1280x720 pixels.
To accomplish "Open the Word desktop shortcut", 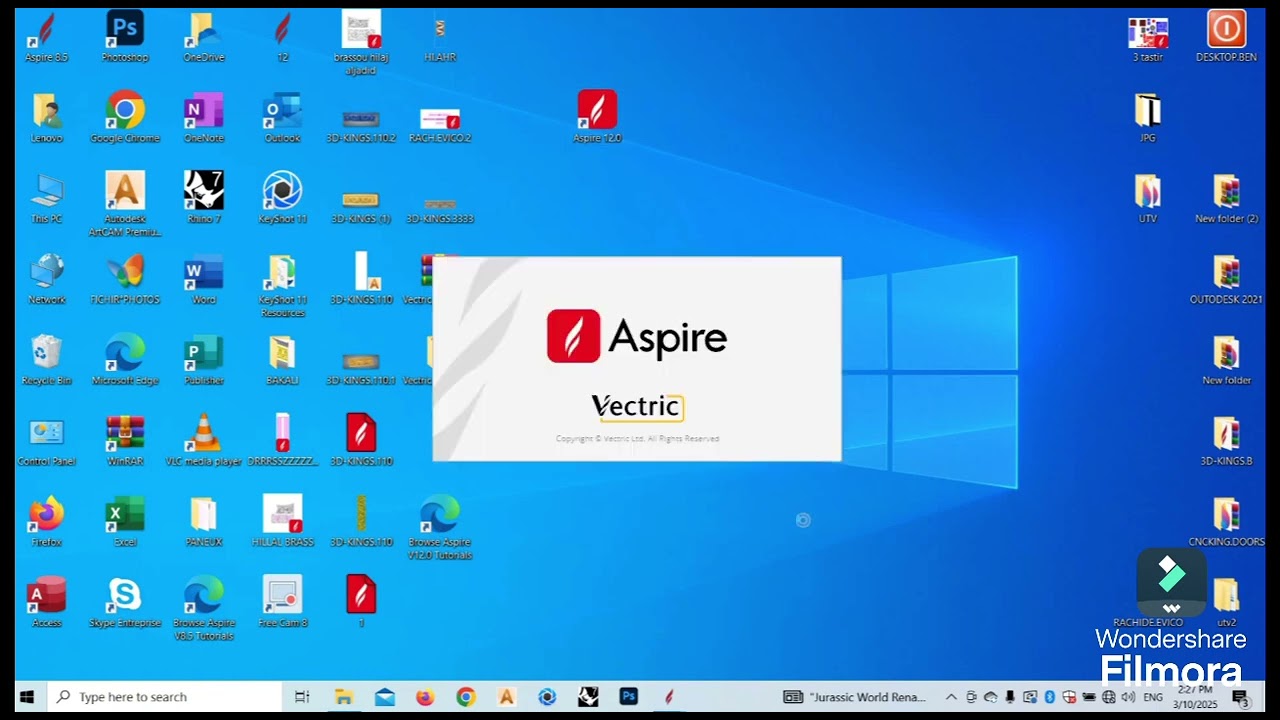I will [204, 280].
